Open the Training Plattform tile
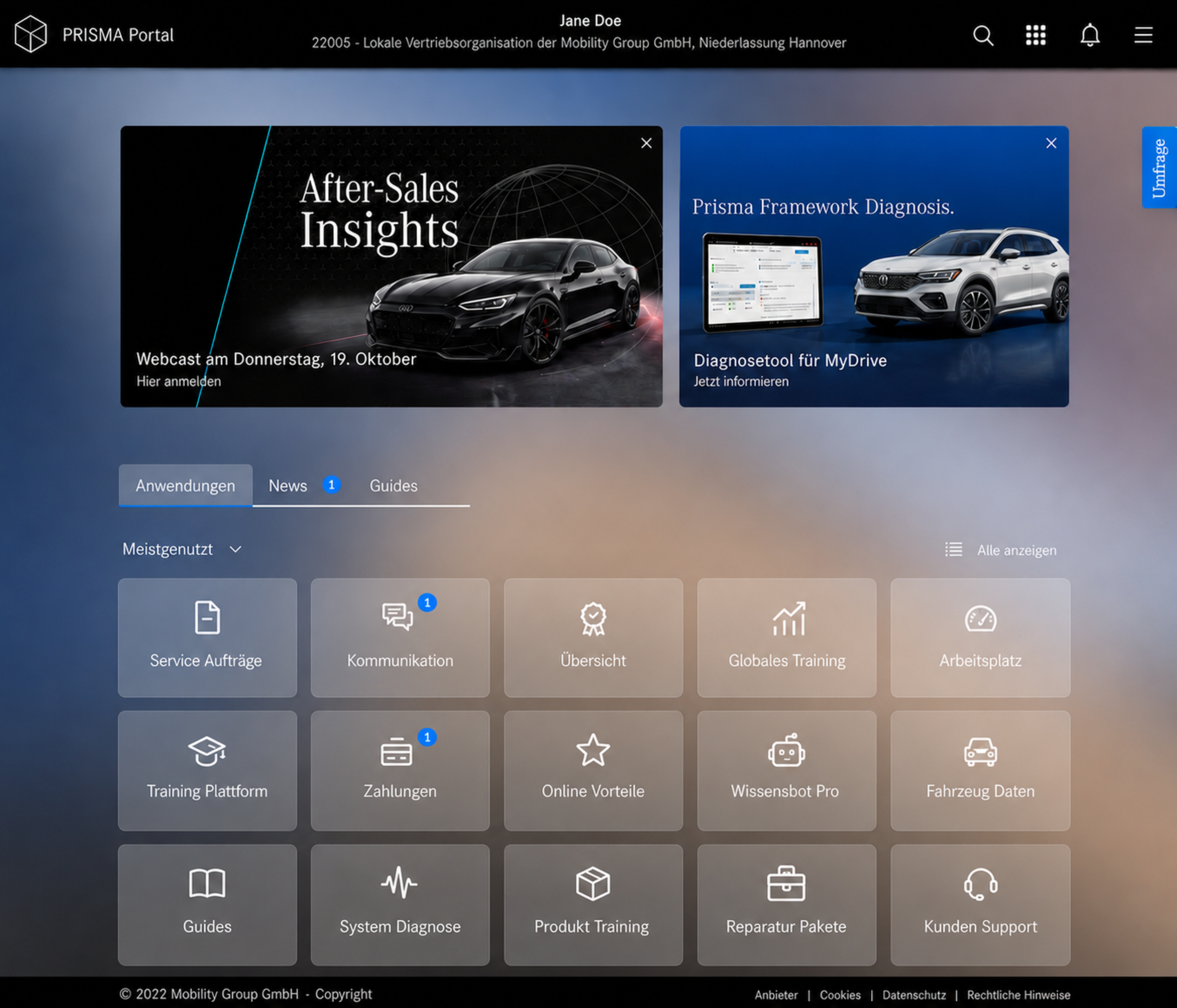Viewport: 1177px width, 1008px height. (x=207, y=771)
